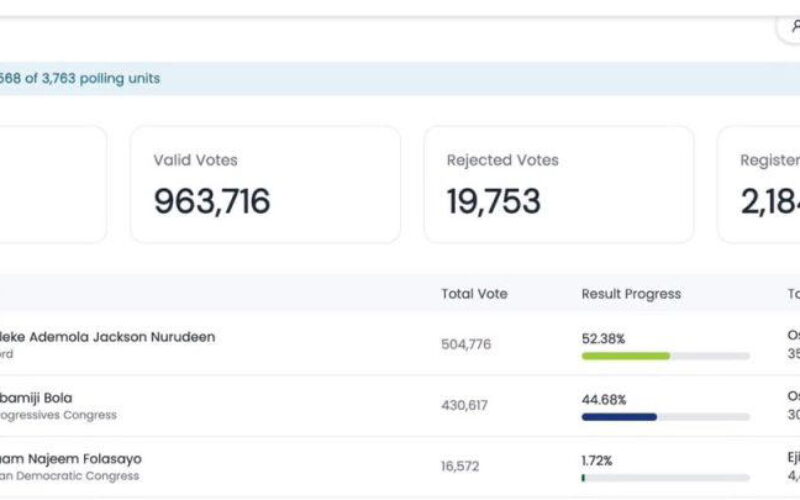Image resolution: width=800 pixels, height=500 pixels.
Task: Click the valid votes figure 963,716
Action: click(212, 202)
